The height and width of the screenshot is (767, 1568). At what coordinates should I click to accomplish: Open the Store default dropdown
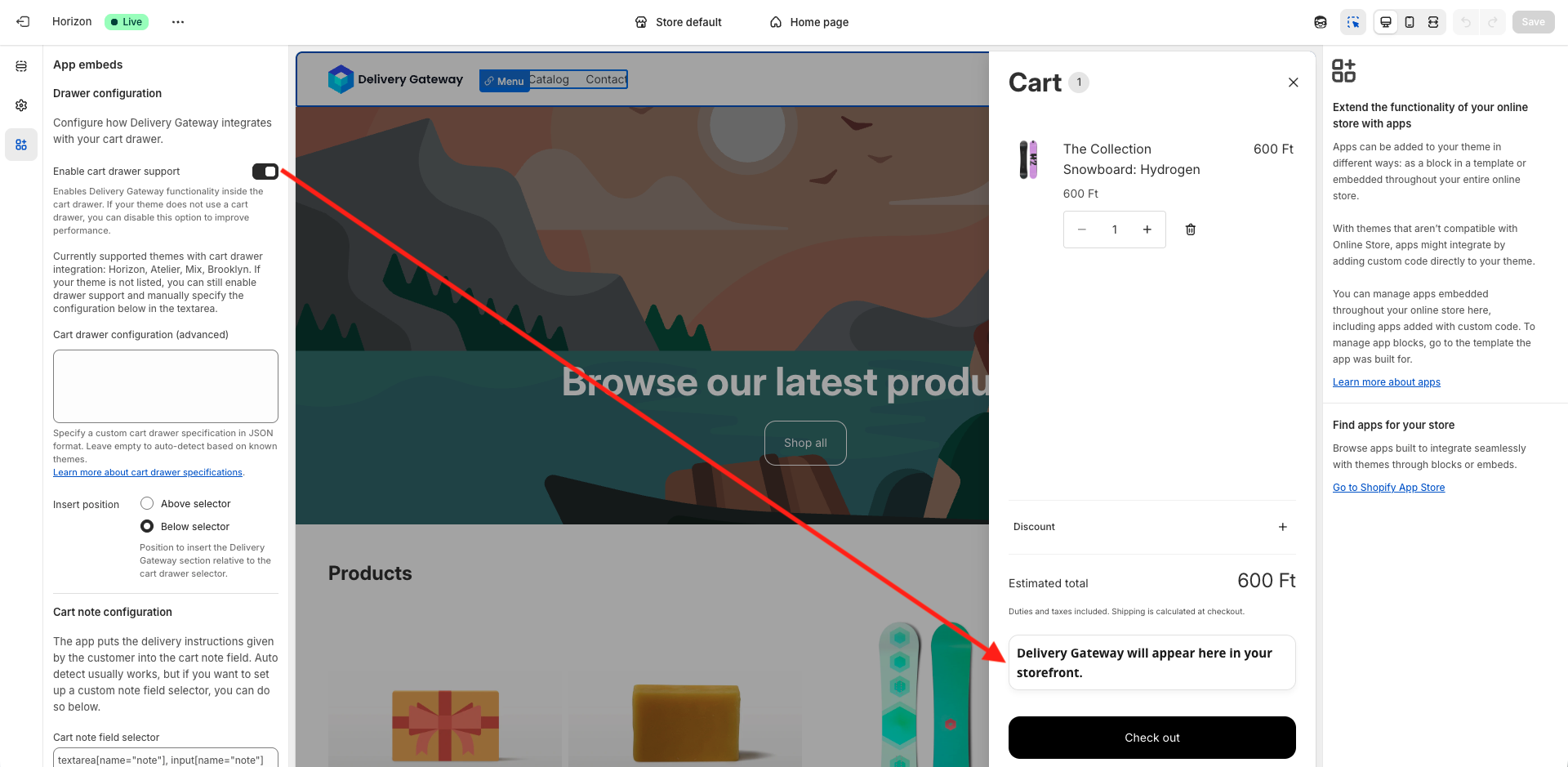click(679, 22)
